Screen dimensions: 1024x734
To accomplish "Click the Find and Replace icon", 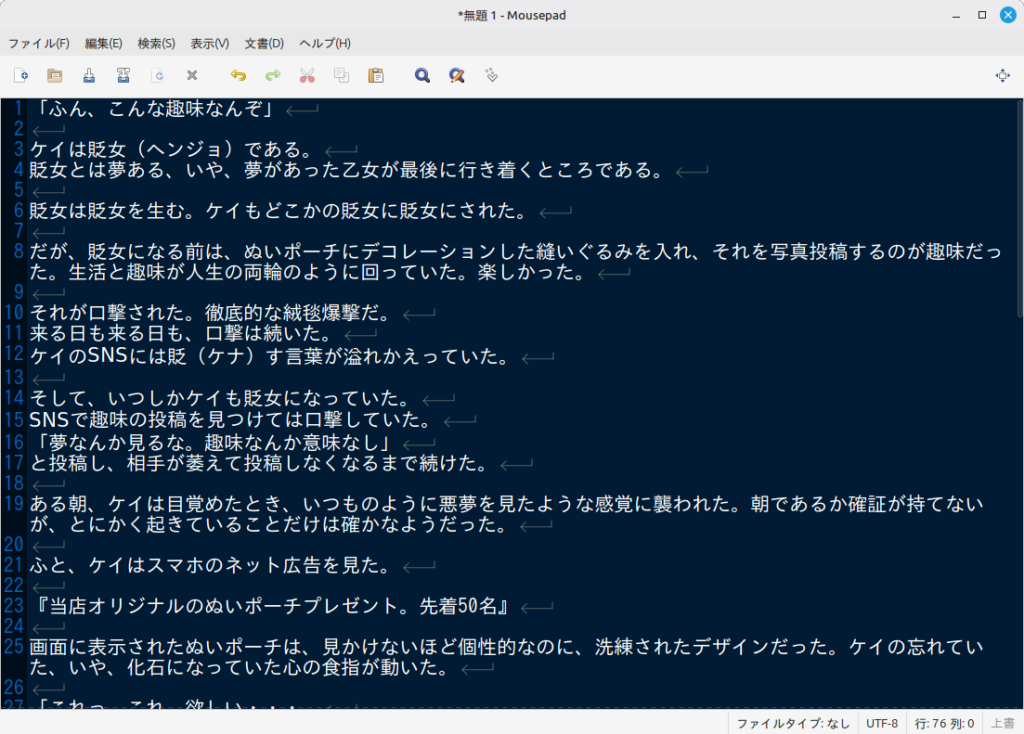I will (456, 75).
